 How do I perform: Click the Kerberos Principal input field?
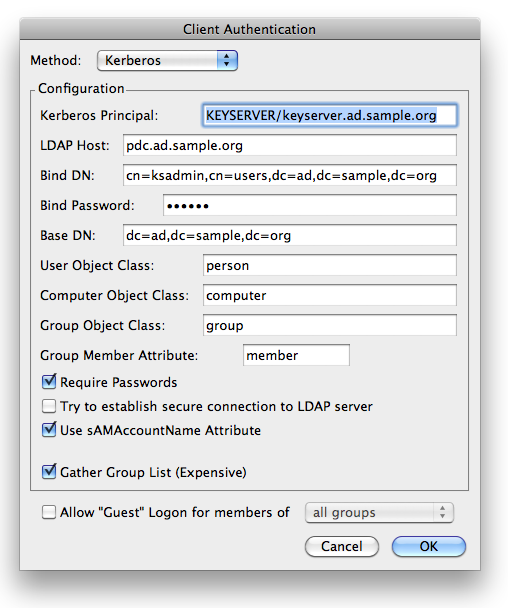point(330,116)
